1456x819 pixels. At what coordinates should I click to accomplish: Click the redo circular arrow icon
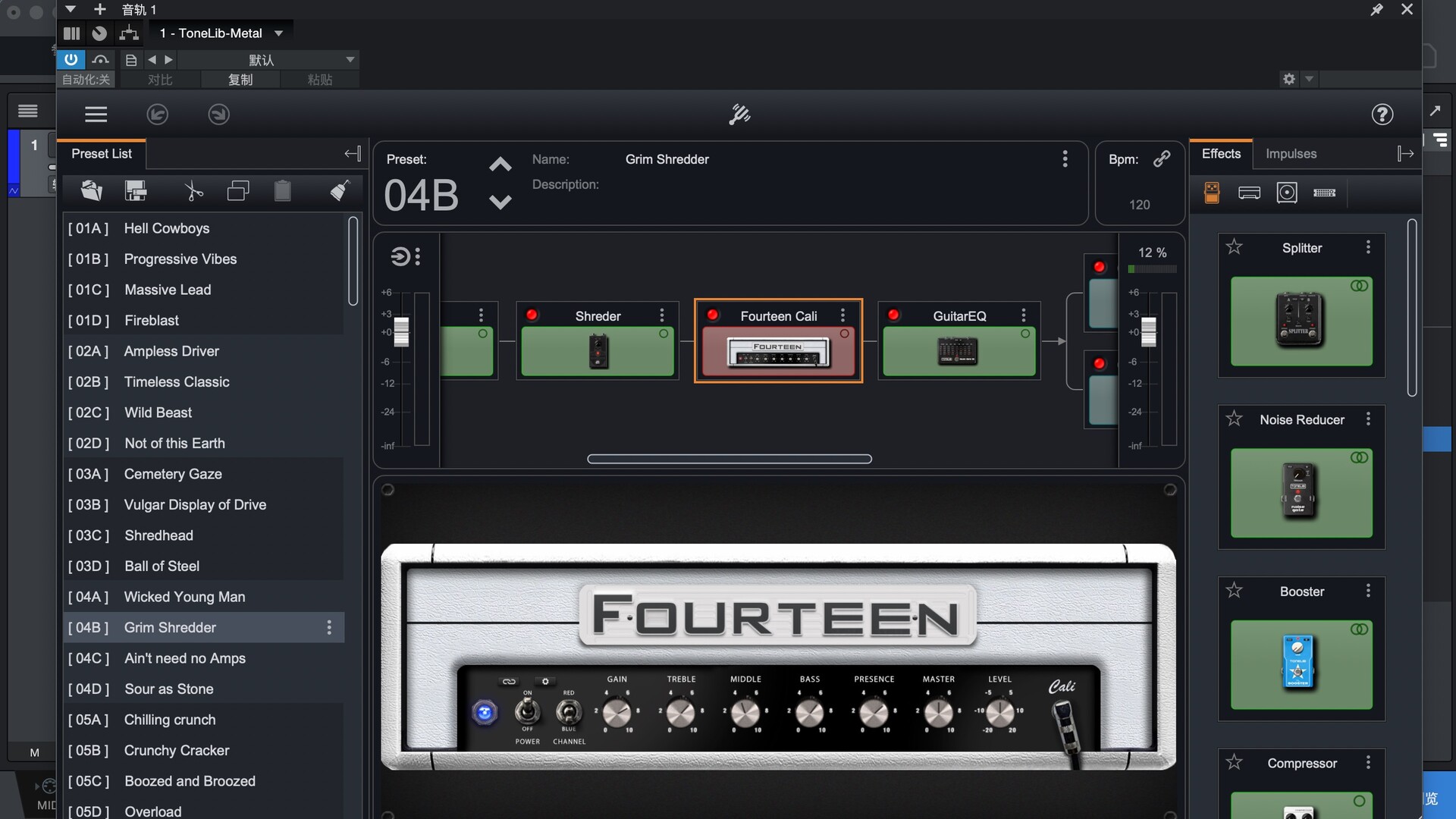(218, 114)
